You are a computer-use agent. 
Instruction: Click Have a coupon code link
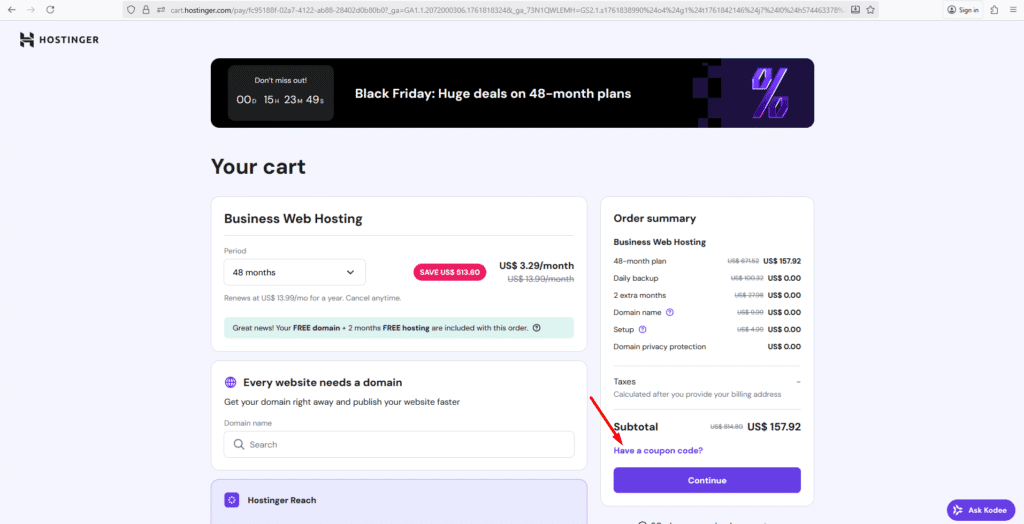pyautogui.click(x=658, y=451)
